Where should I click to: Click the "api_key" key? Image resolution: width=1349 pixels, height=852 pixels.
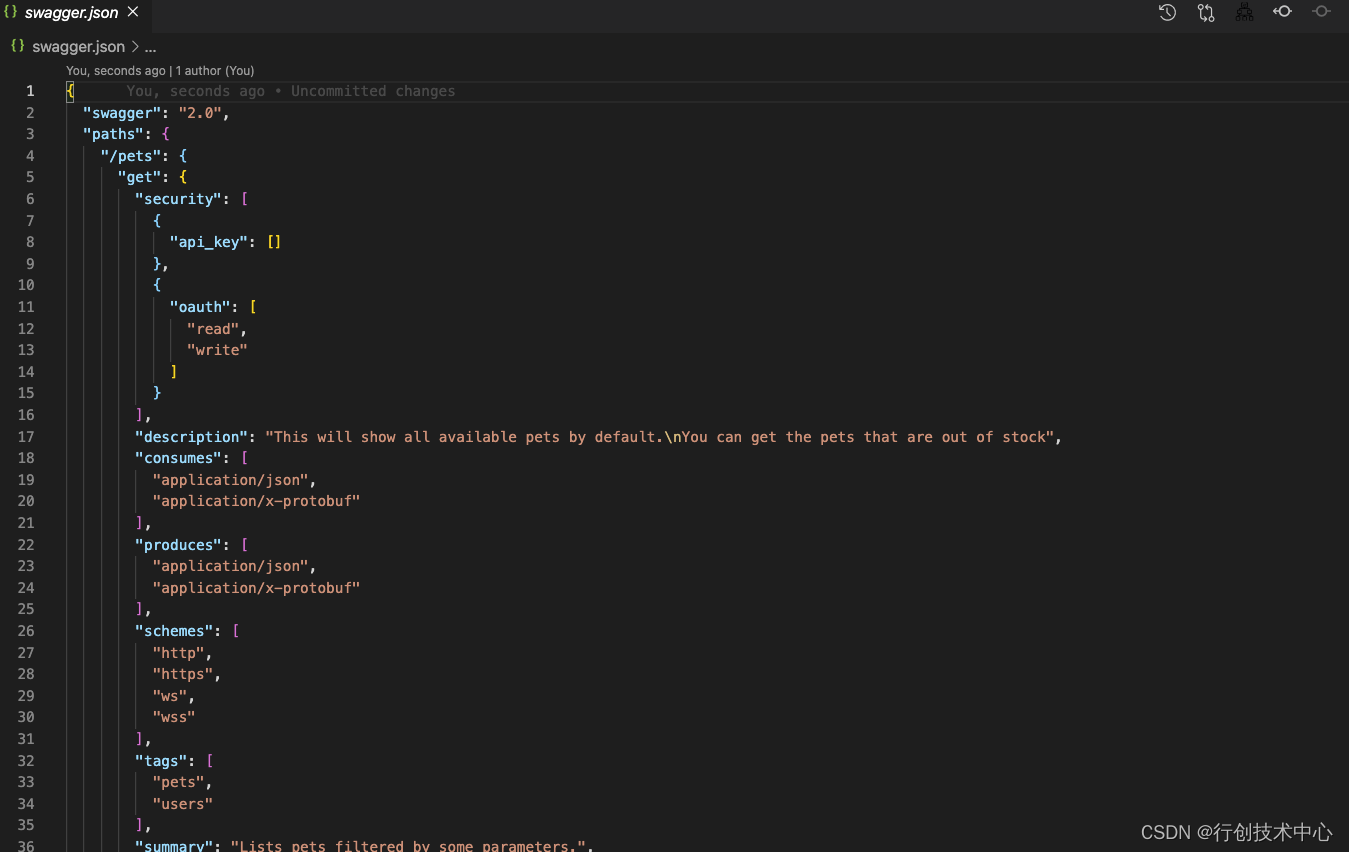(x=209, y=242)
